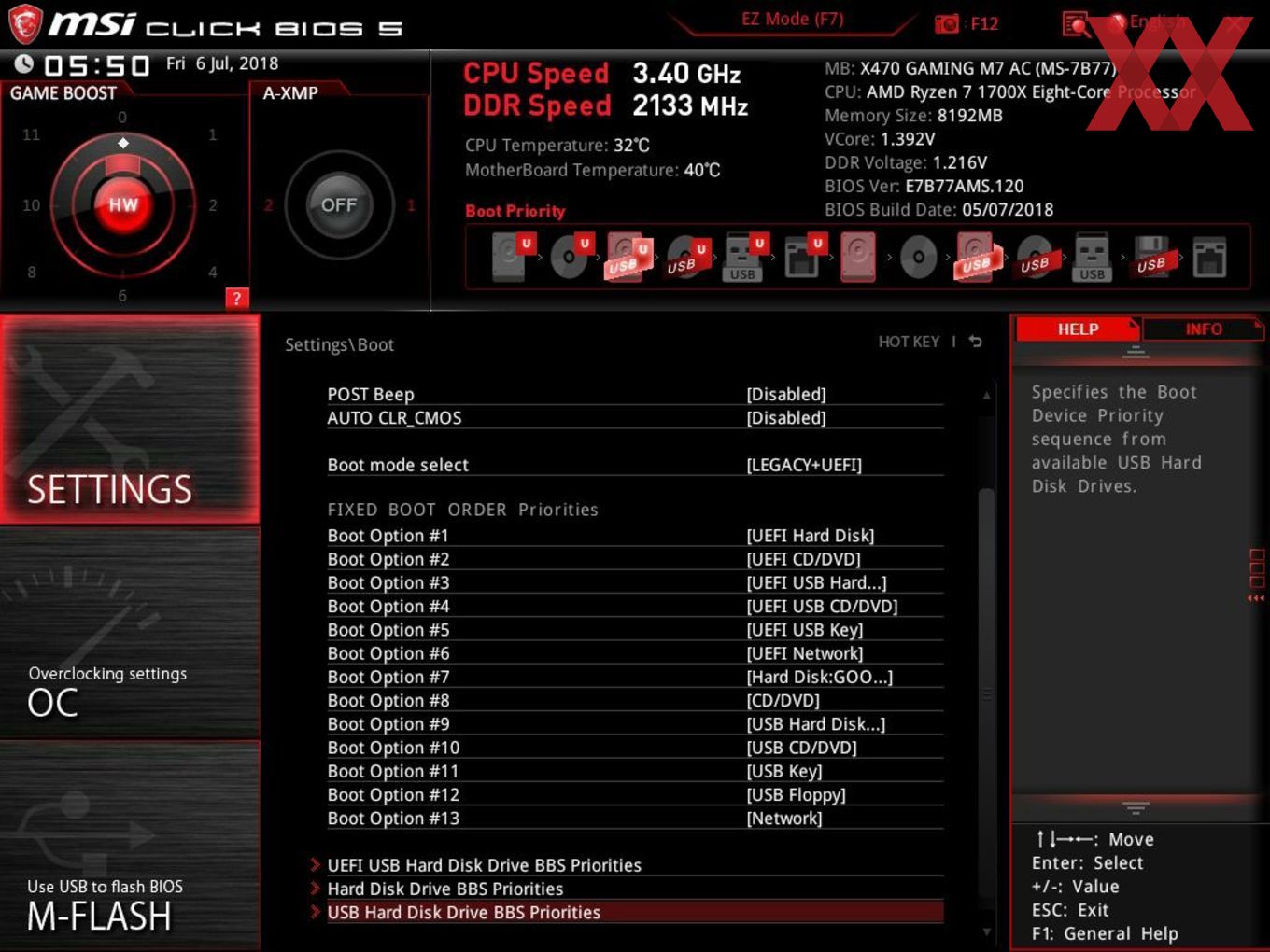Viewport: 1270px width, 952px height.
Task: Select legacy CD/DVD boot priority icon
Action: click(x=918, y=257)
